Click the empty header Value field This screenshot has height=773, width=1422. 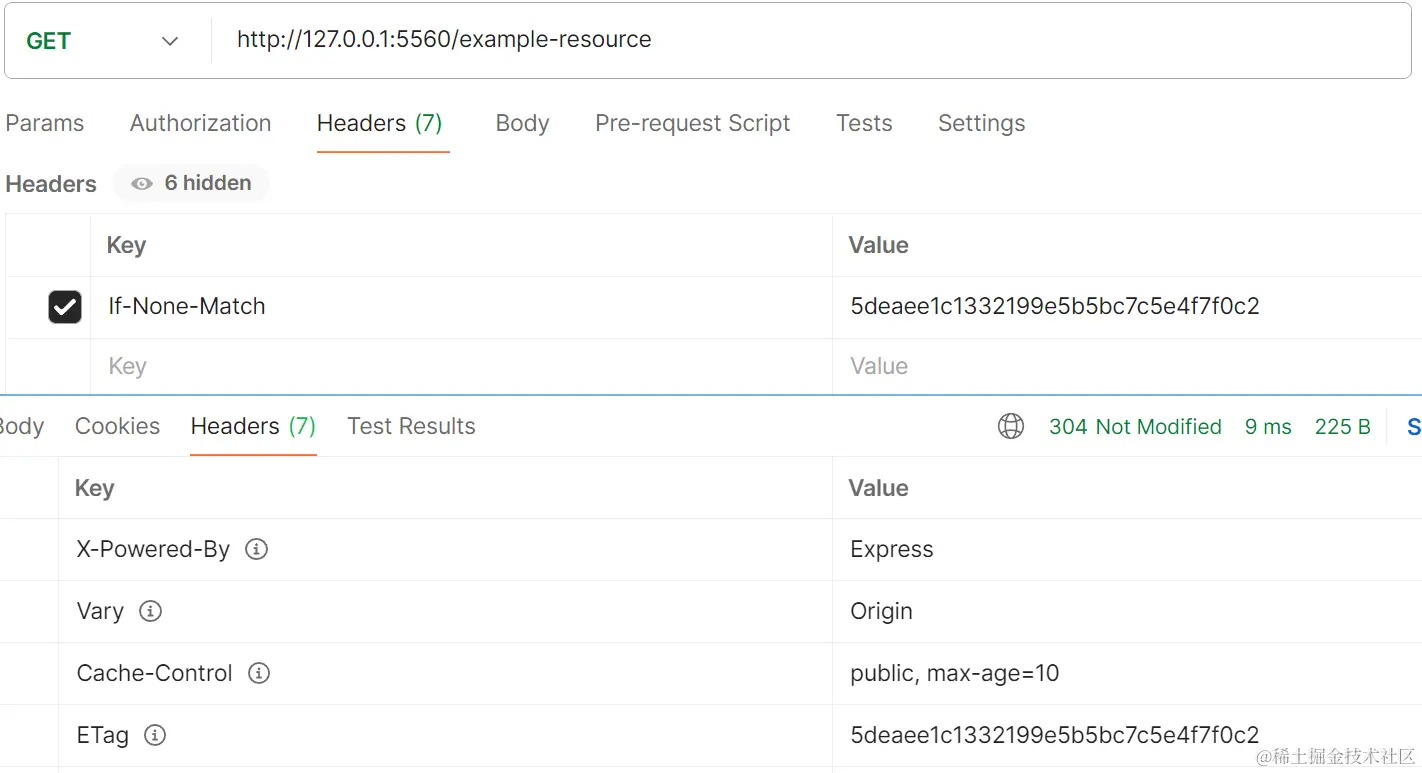(x=1127, y=366)
